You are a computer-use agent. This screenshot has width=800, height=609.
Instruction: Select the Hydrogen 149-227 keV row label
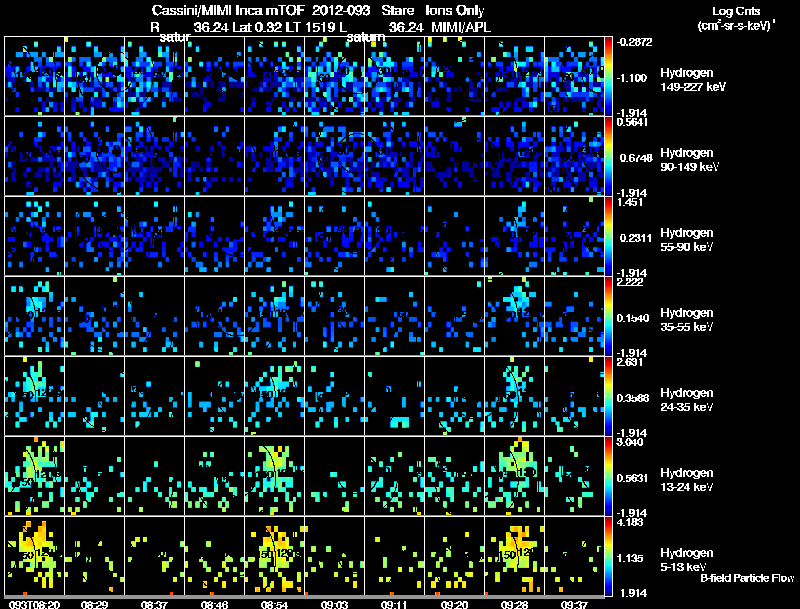point(692,80)
